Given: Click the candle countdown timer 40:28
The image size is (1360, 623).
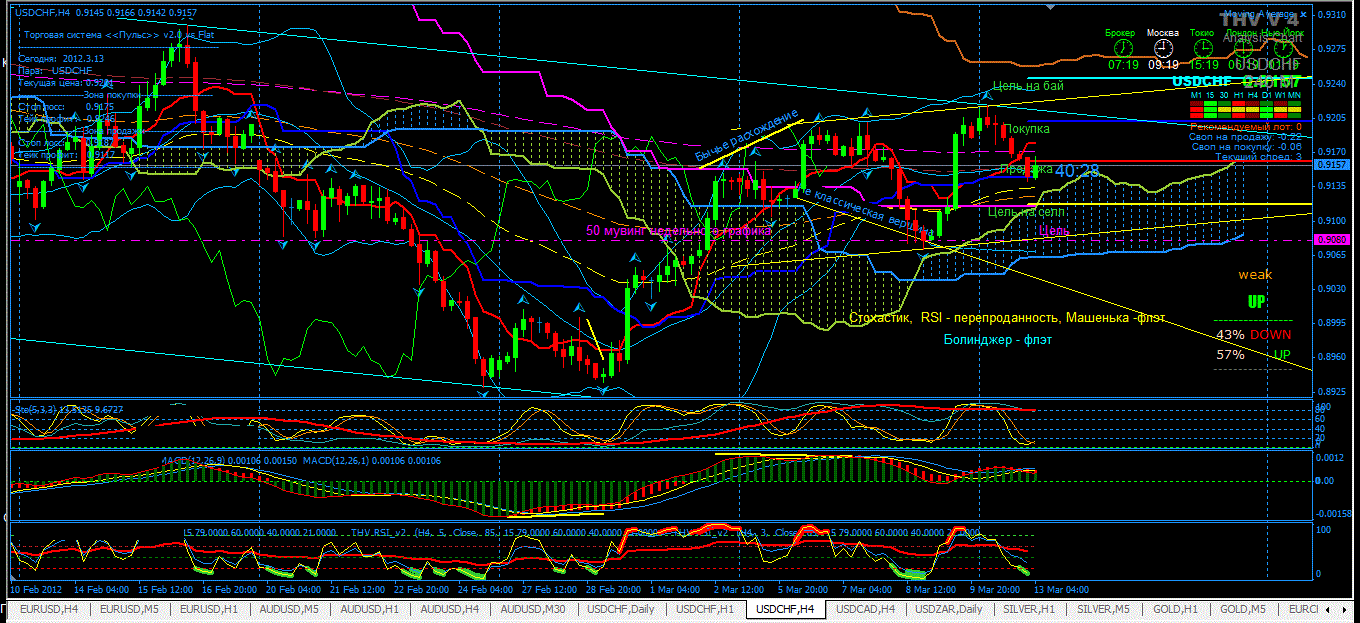Looking at the screenshot, I should coord(1077,171).
